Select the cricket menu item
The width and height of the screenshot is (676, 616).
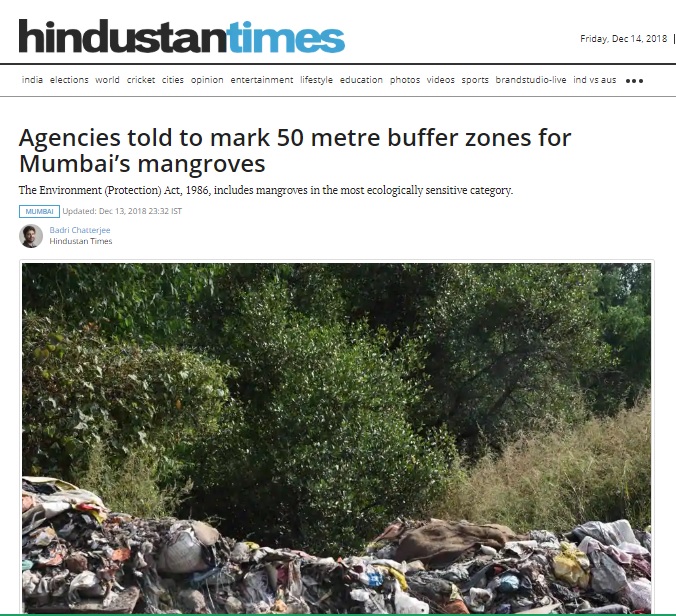(141, 80)
